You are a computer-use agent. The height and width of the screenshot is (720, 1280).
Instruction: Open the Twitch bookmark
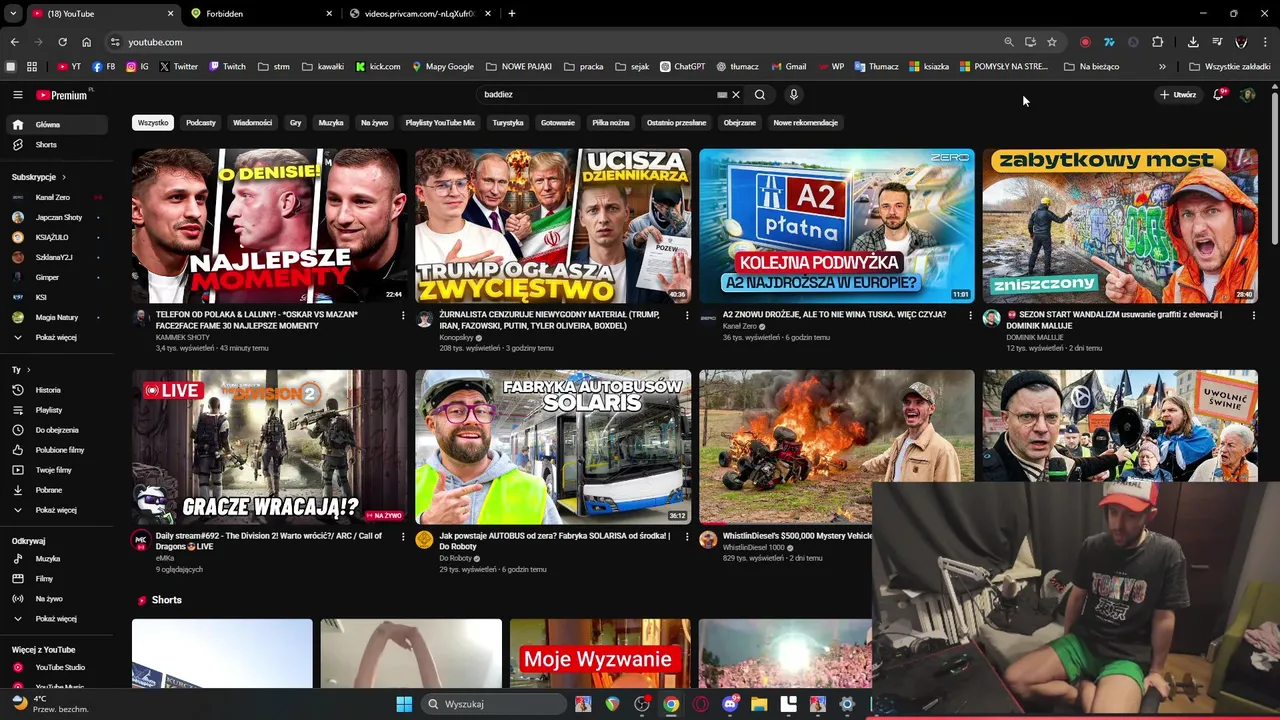tap(228, 67)
